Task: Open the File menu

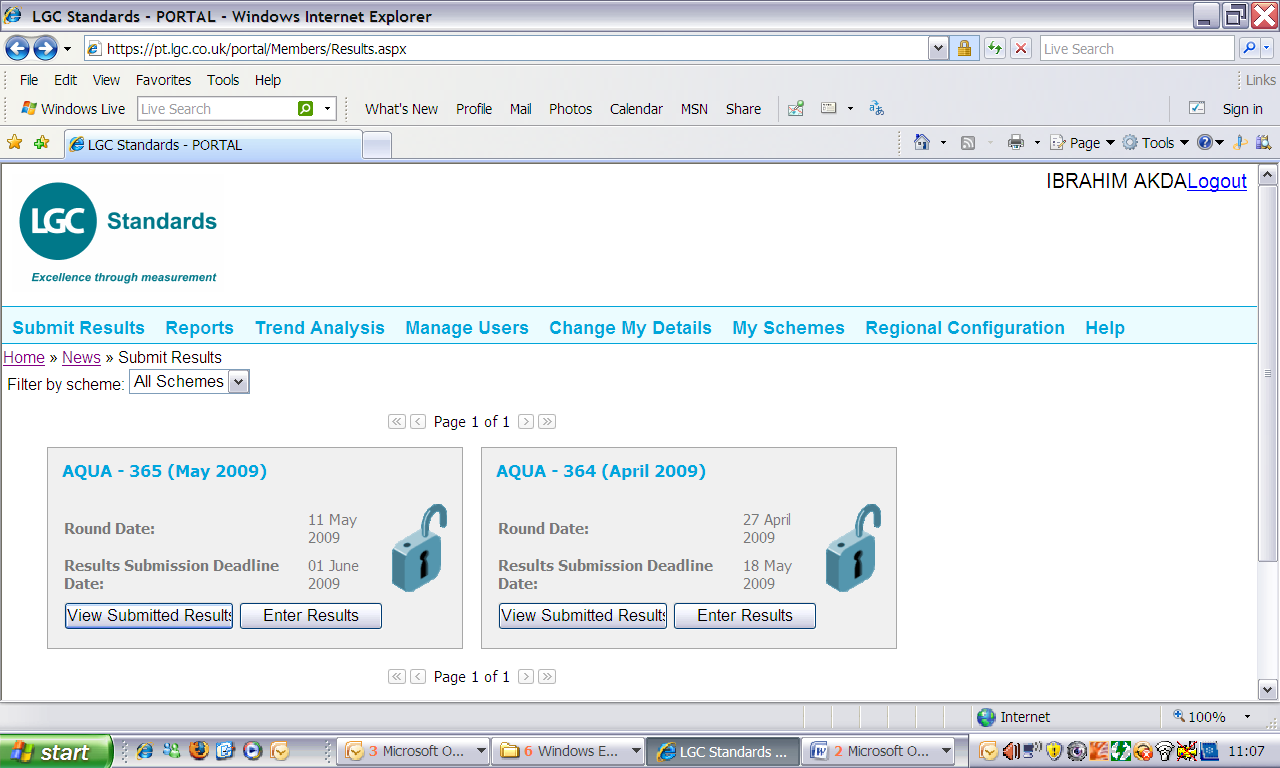Action: coord(29,80)
